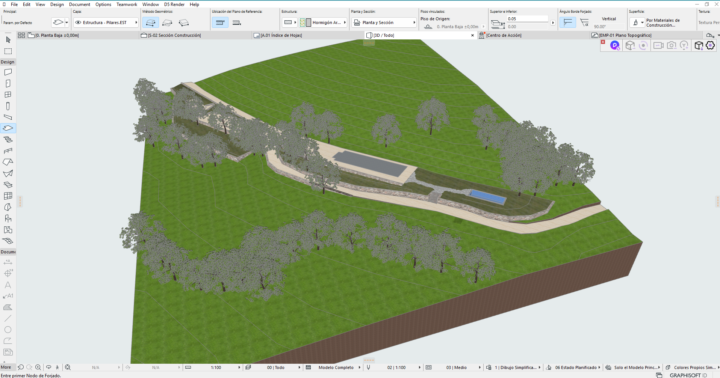Choose rotated rectangle geometry method
This screenshot has height=378, width=720.
point(184,23)
